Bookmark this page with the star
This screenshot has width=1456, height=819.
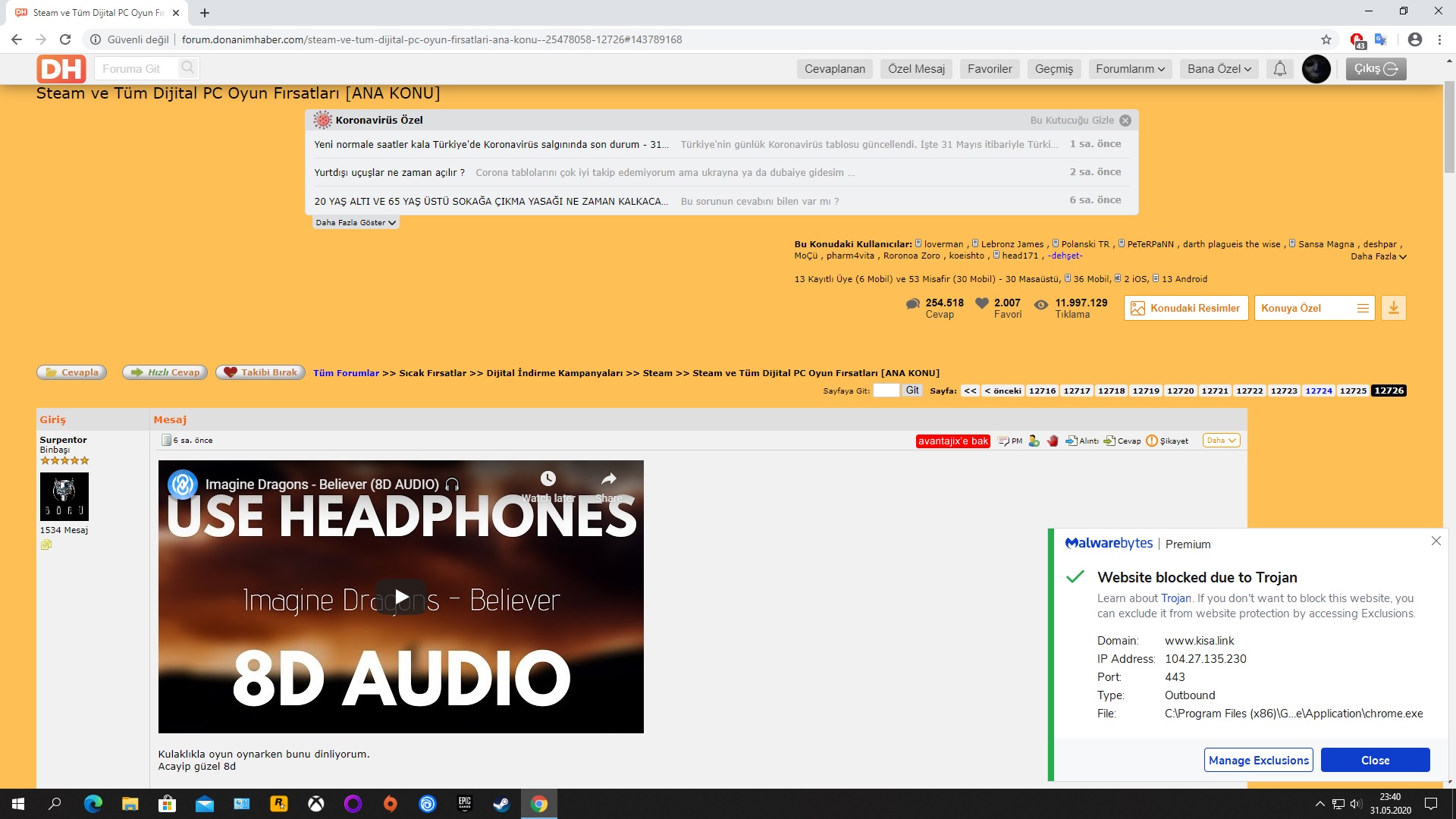(1326, 39)
